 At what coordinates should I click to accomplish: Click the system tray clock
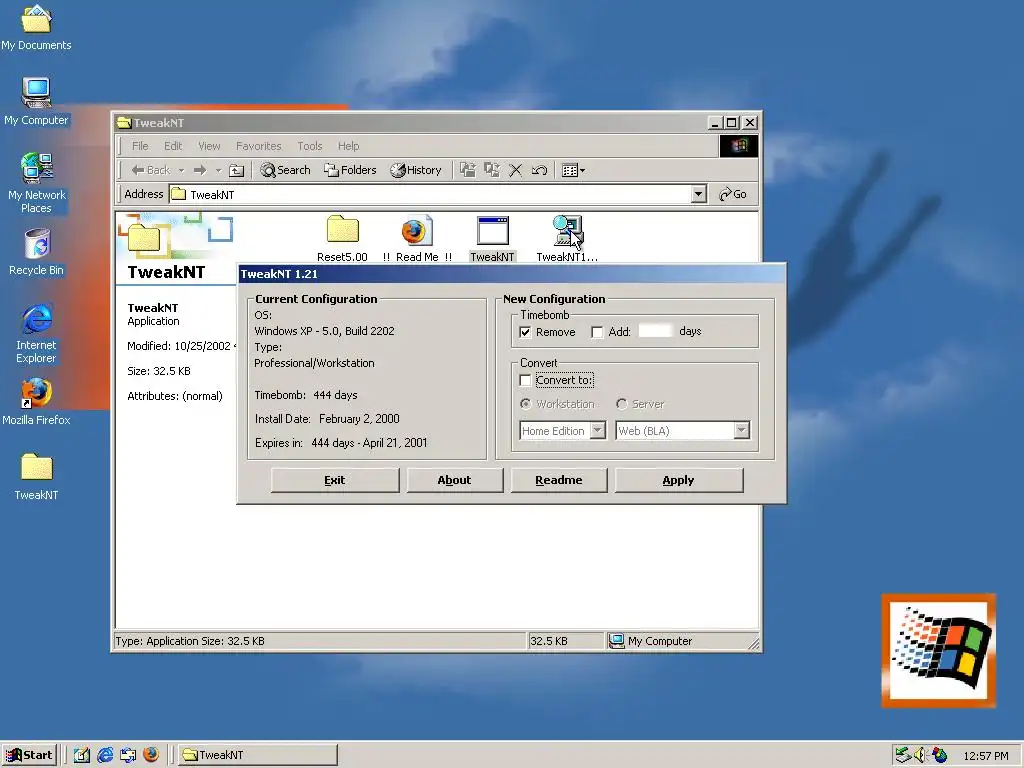(x=985, y=756)
